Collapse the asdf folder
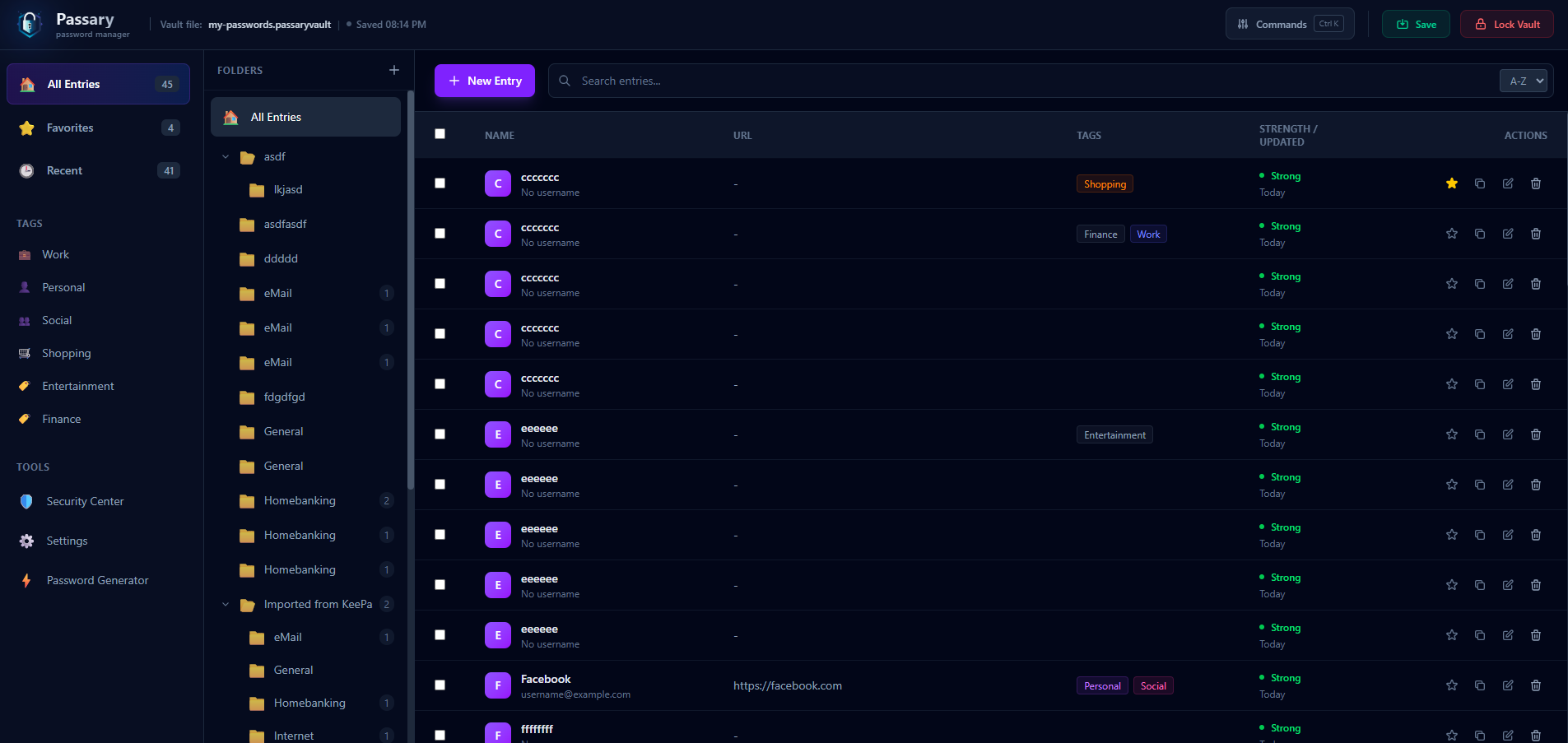This screenshot has width=1568, height=743. click(x=226, y=156)
